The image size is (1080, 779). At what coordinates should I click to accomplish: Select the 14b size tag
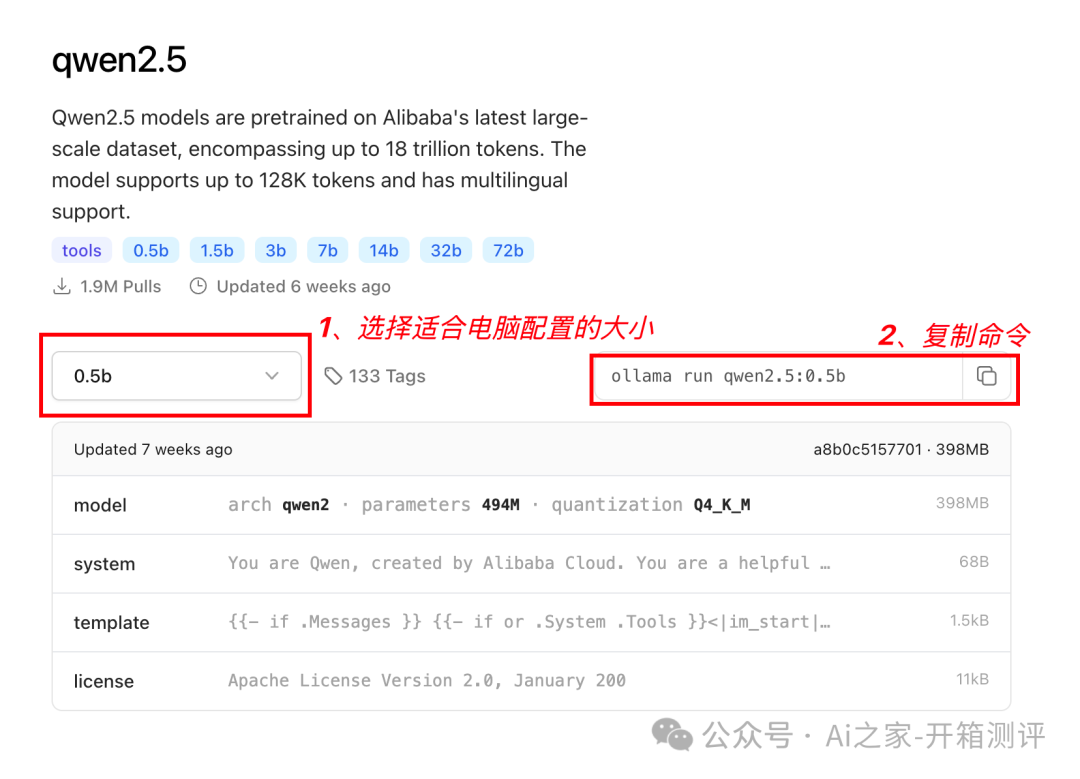point(384,251)
